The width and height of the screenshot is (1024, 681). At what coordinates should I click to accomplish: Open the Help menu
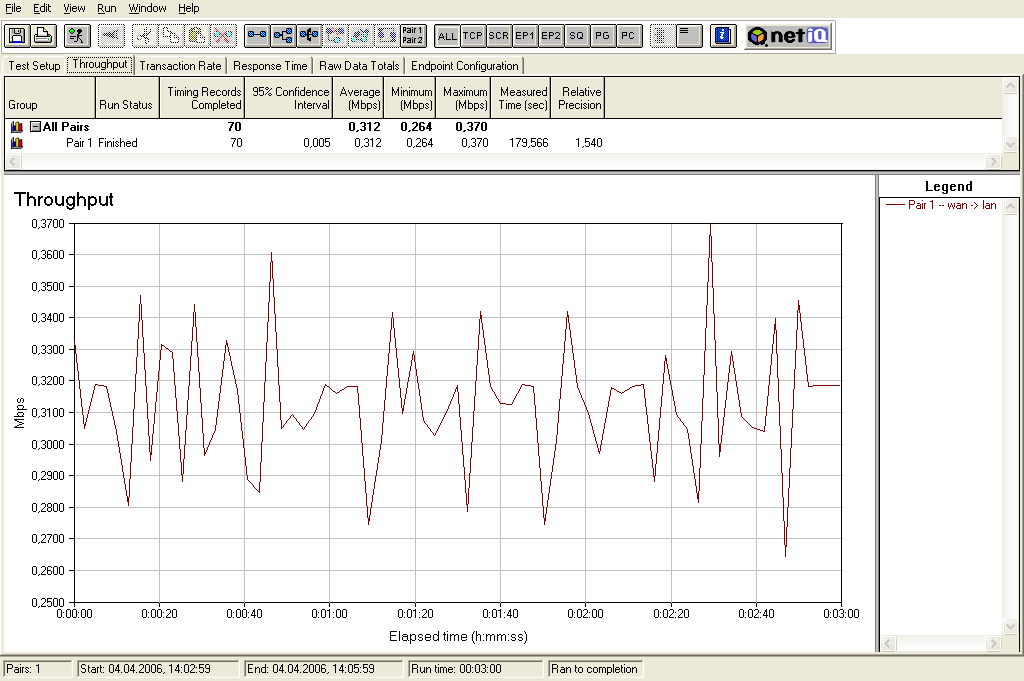[x=189, y=8]
